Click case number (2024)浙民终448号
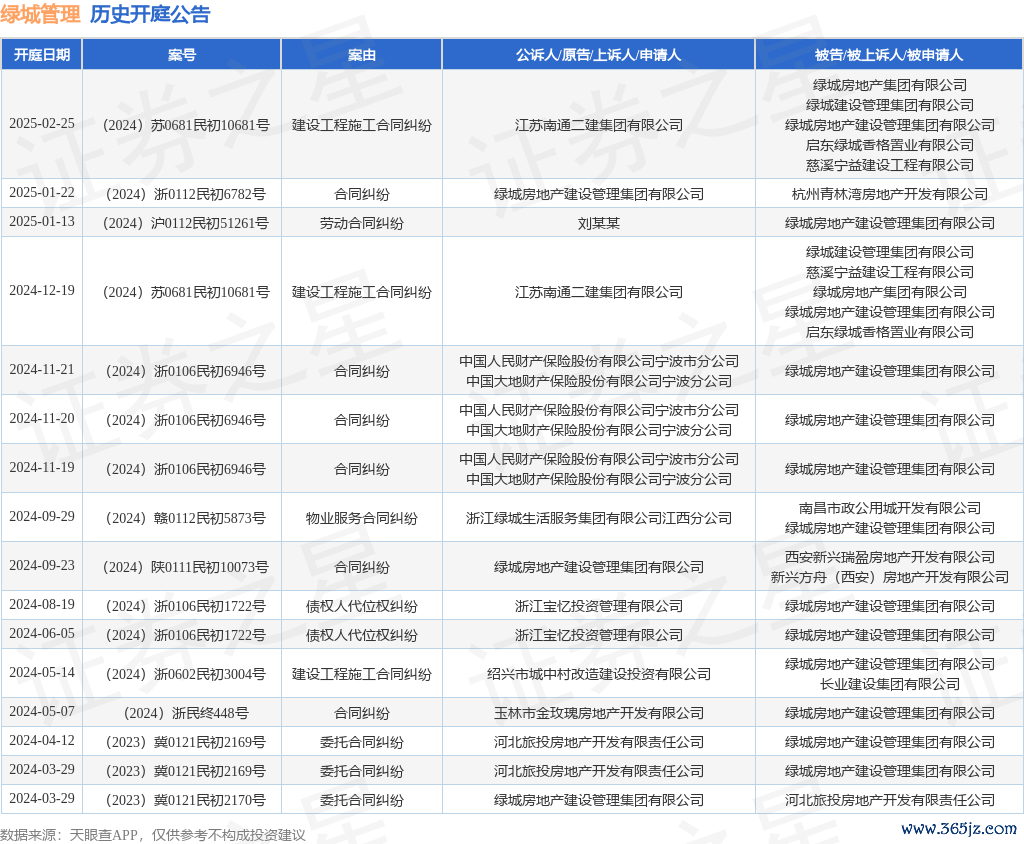The width and height of the screenshot is (1024, 844). (x=185, y=713)
